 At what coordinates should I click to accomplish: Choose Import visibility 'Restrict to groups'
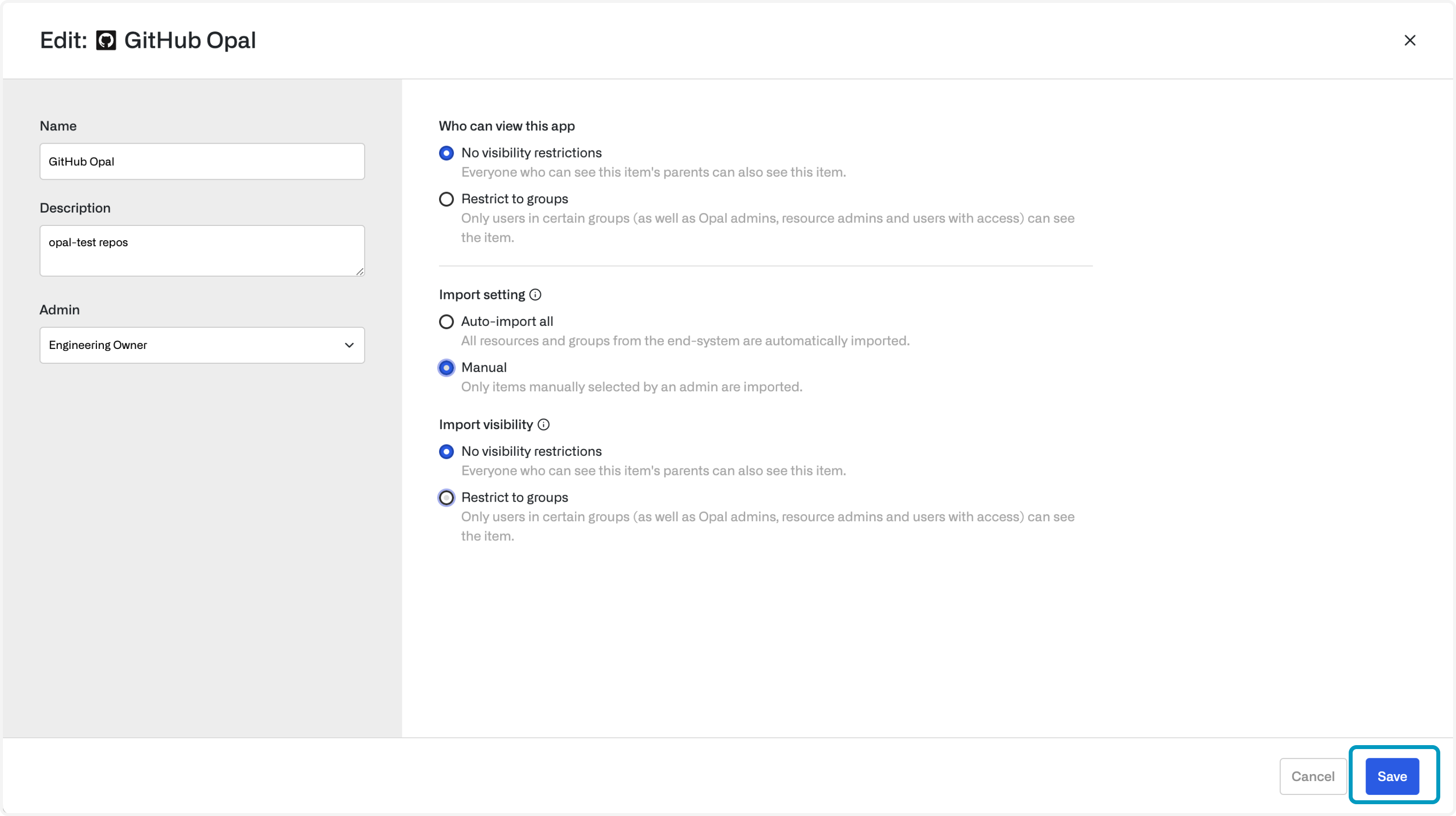(x=446, y=498)
